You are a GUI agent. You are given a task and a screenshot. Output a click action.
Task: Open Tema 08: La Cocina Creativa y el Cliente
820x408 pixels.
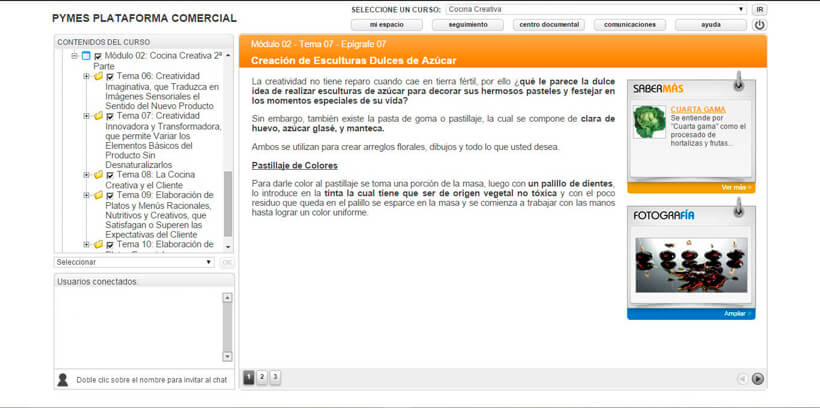pyautogui.click(x=150, y=180)
